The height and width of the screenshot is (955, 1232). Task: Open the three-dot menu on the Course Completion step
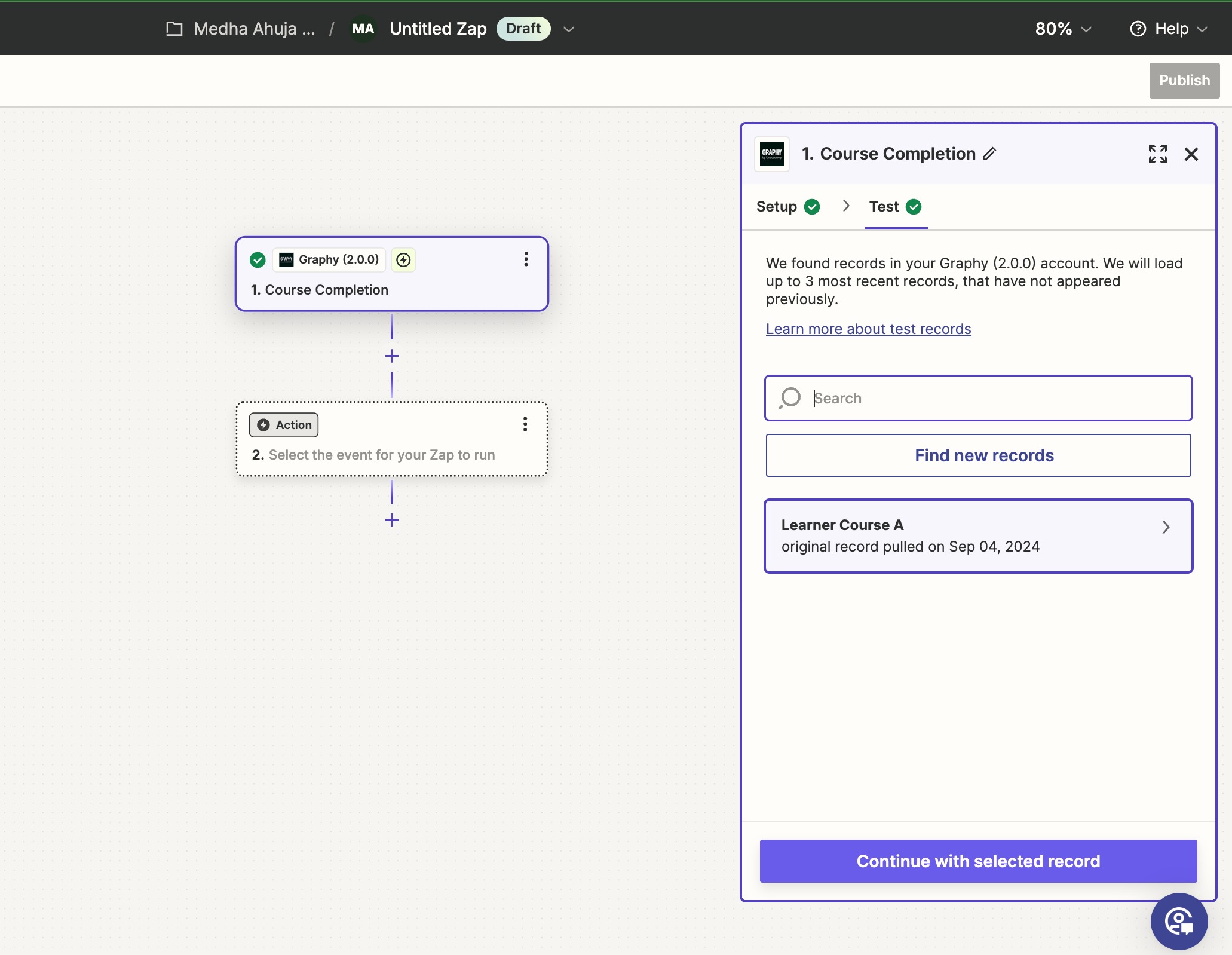[526, 259]
